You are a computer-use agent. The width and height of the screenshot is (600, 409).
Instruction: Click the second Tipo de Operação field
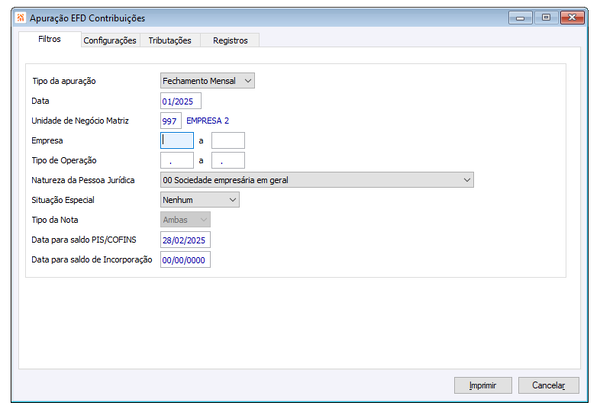[x=228, y=160]
